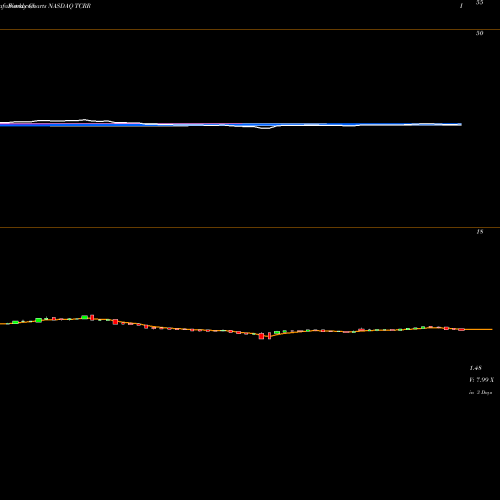The width and height of the screenshot is (500, 500).
Task: Click the 30 price axis label
Action: [x=479, y=33]
